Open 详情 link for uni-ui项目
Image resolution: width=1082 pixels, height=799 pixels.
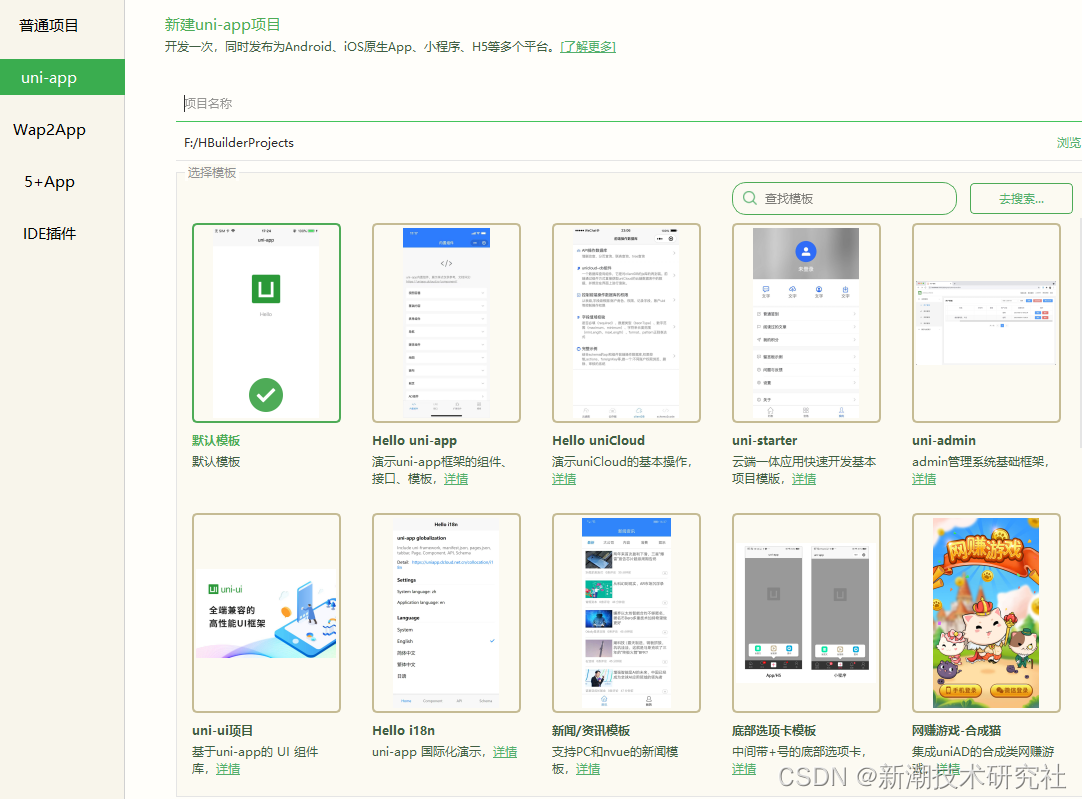(x=228, y=769)
